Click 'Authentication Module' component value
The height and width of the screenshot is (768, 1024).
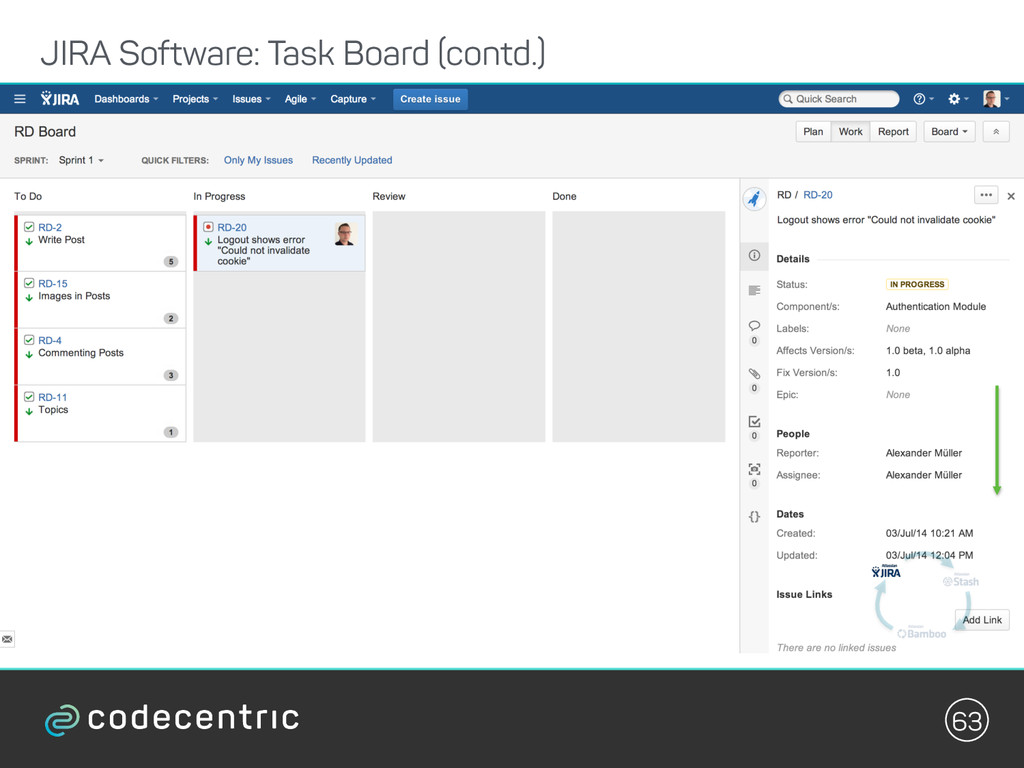pos(936,306)
